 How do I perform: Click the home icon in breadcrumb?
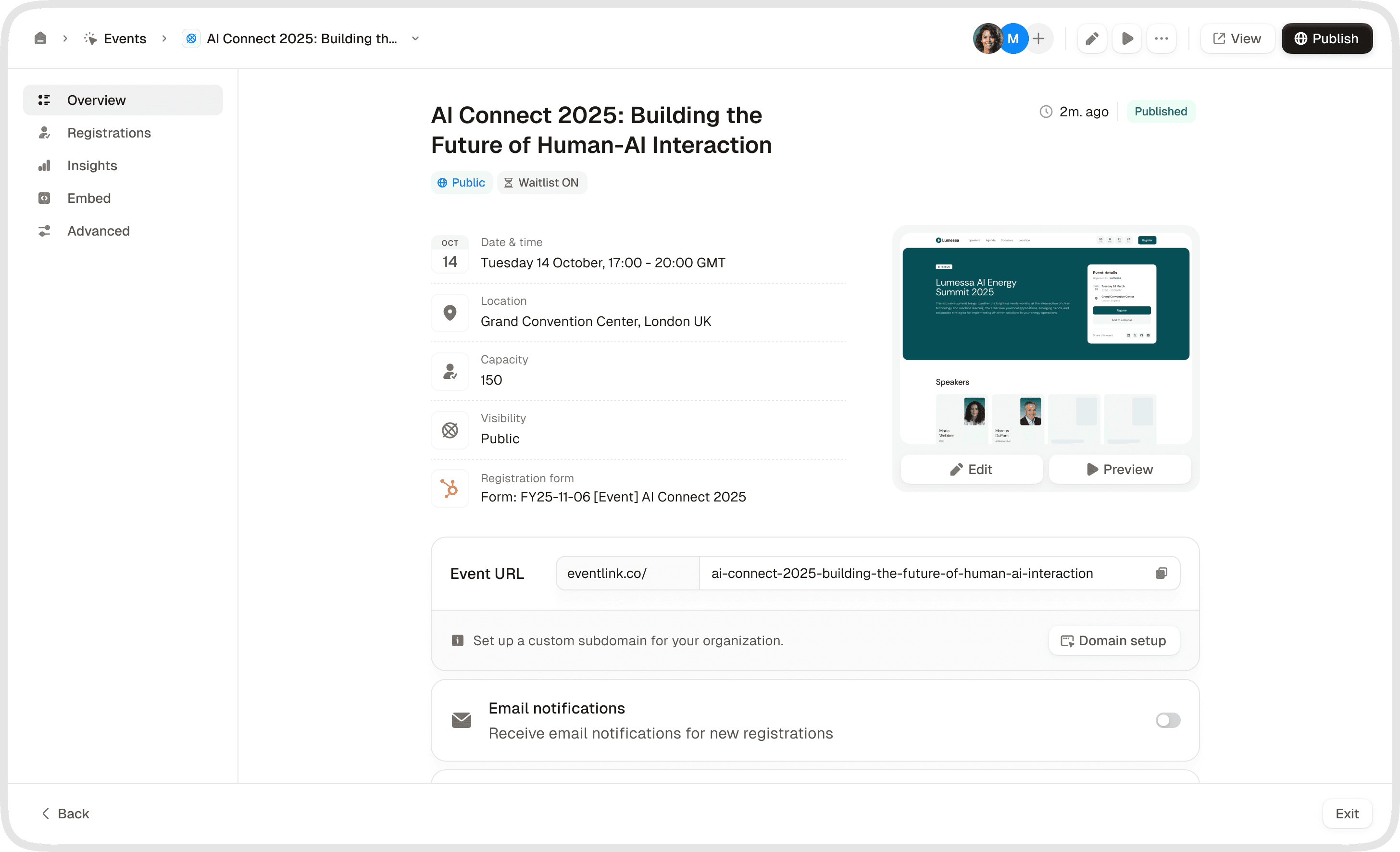[40, 38]
